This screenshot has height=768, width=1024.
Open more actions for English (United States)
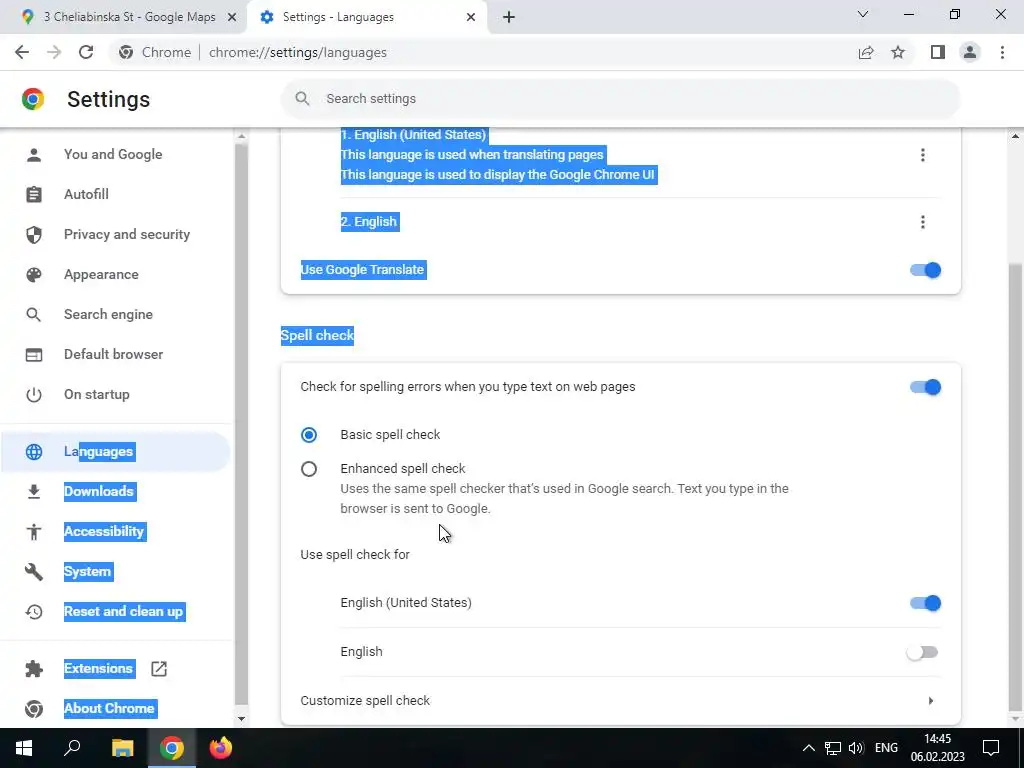[922, 155]
